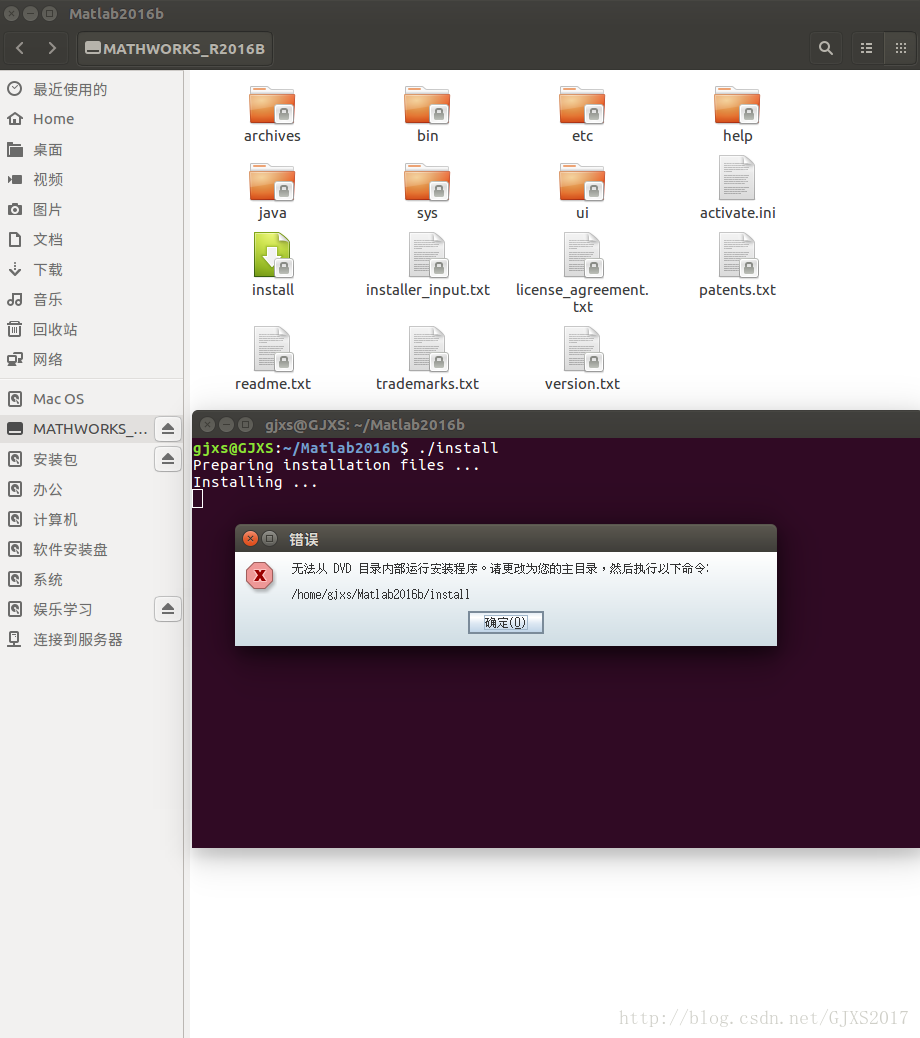Click 'Installing ...' line in terminal

tap(255, 483)
